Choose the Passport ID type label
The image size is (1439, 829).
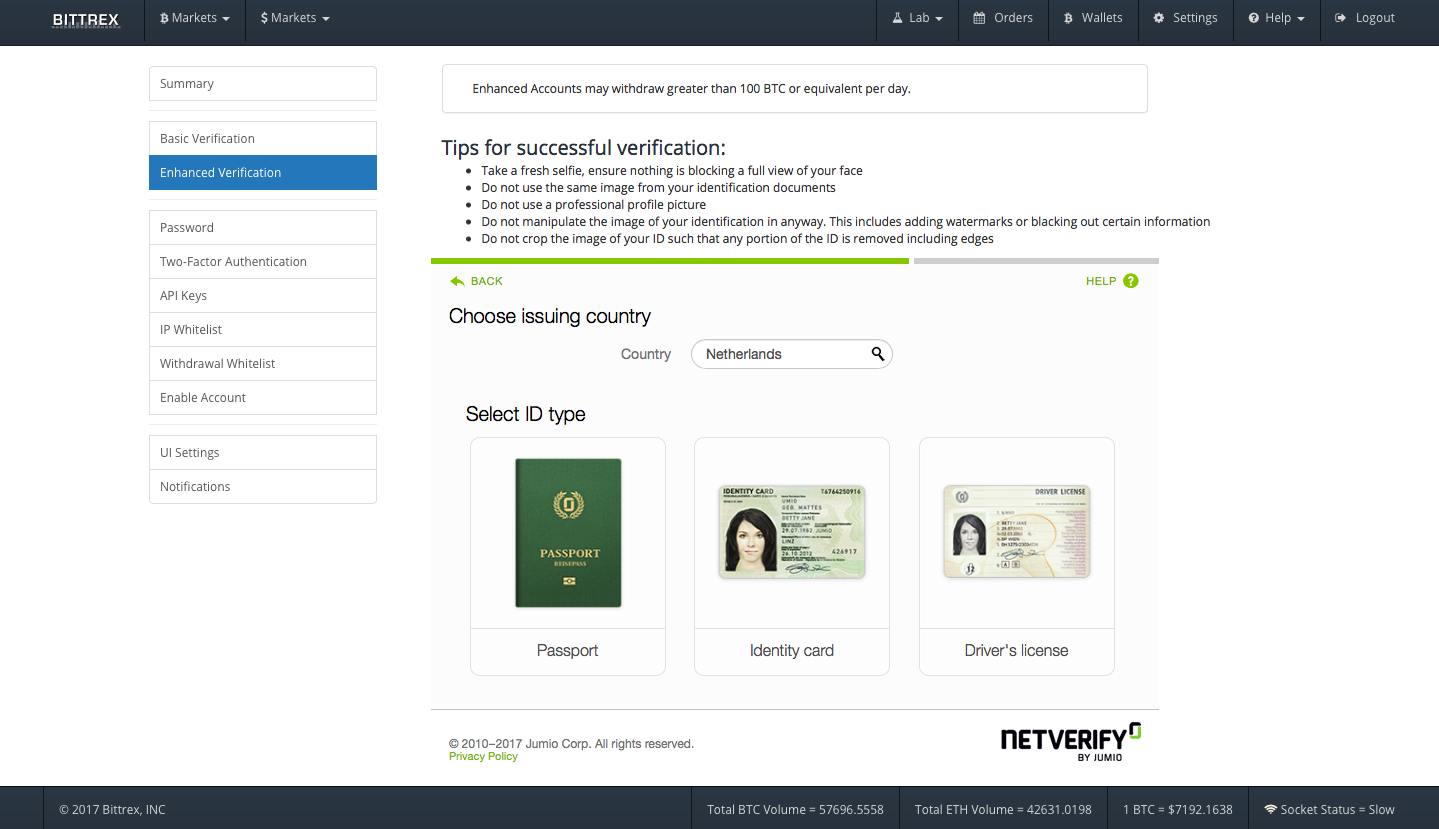[568, 651]
